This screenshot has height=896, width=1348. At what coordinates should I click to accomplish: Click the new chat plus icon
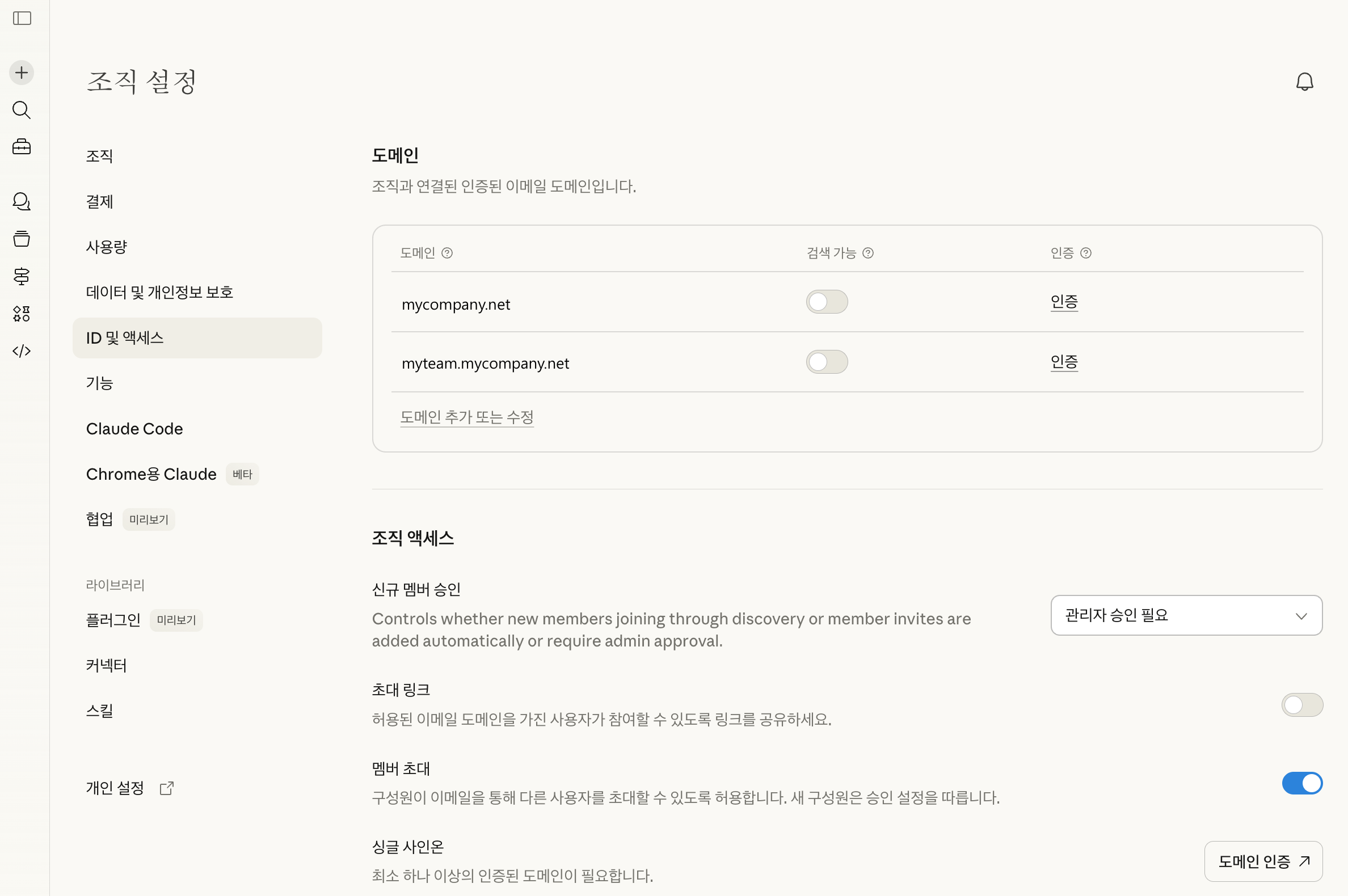coord(22,73)
